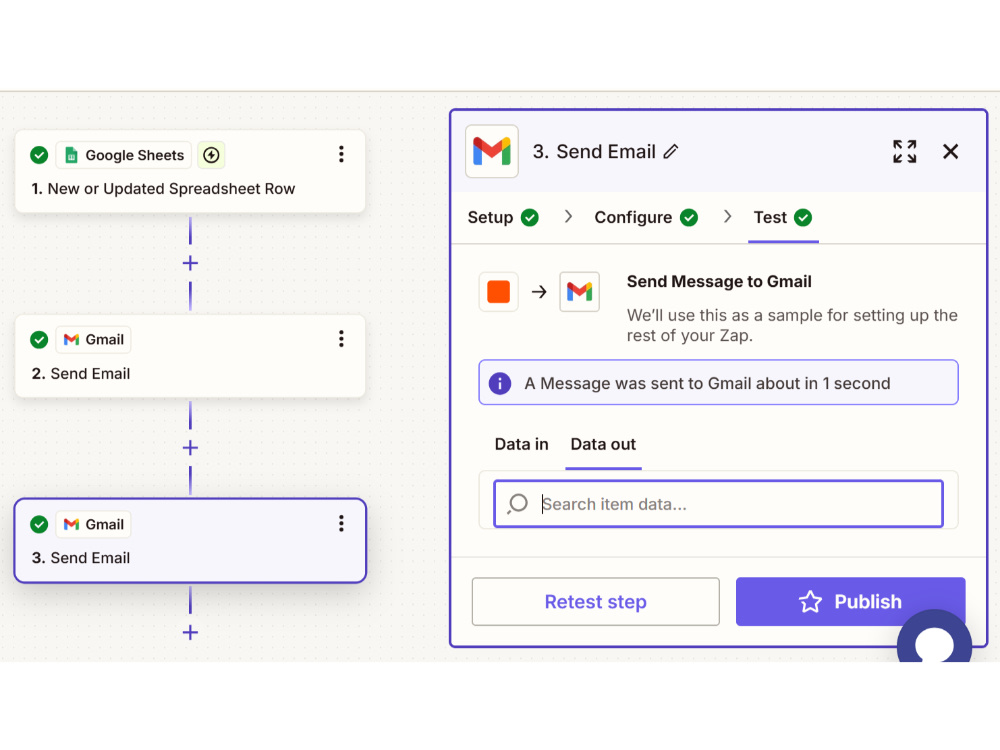Click the Search item data field
1000x750 pixels.
tap(718, 504)
